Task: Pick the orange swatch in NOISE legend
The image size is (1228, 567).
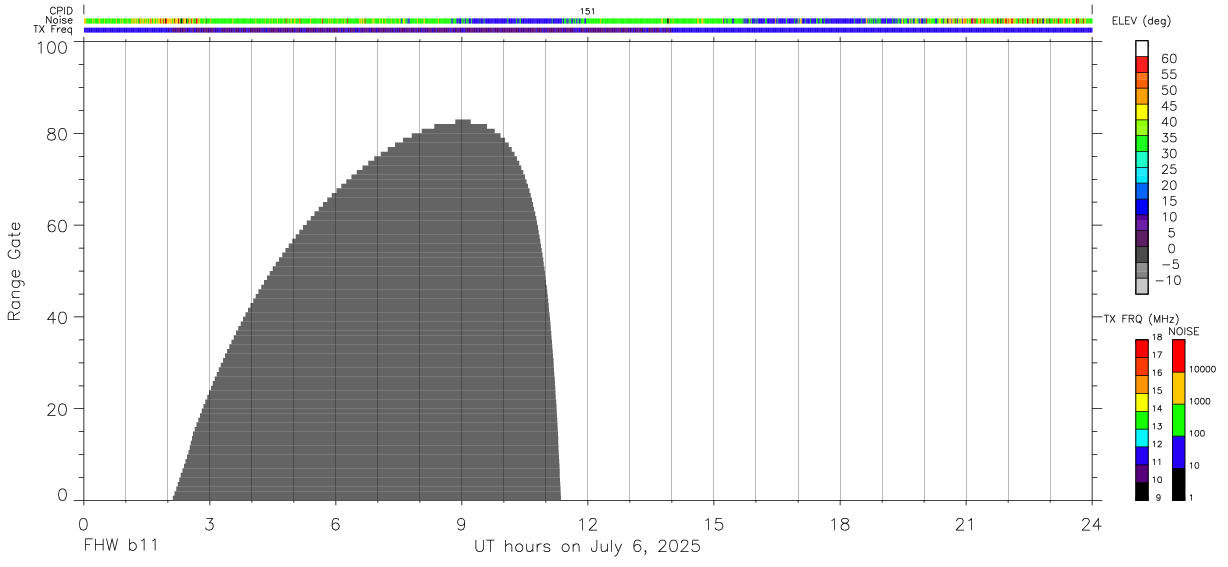Action: click(x=1179, y=388)
